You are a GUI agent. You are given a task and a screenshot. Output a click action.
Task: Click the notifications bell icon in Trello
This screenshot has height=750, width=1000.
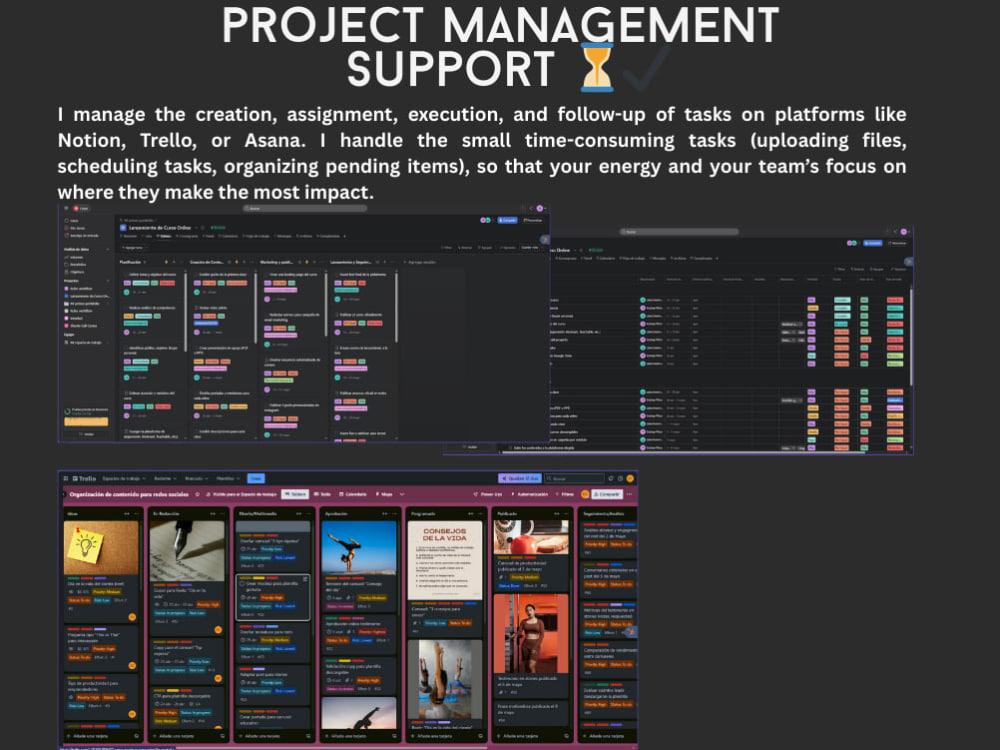pyautogui.click(x=611, y=478)
